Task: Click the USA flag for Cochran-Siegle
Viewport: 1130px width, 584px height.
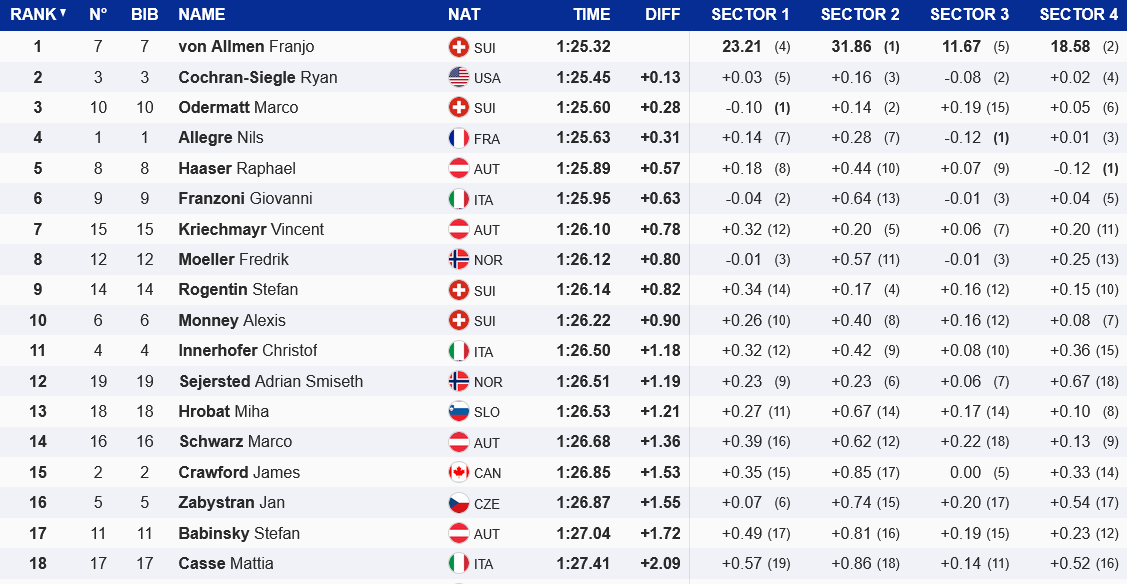Action: (x=459, y=77)
